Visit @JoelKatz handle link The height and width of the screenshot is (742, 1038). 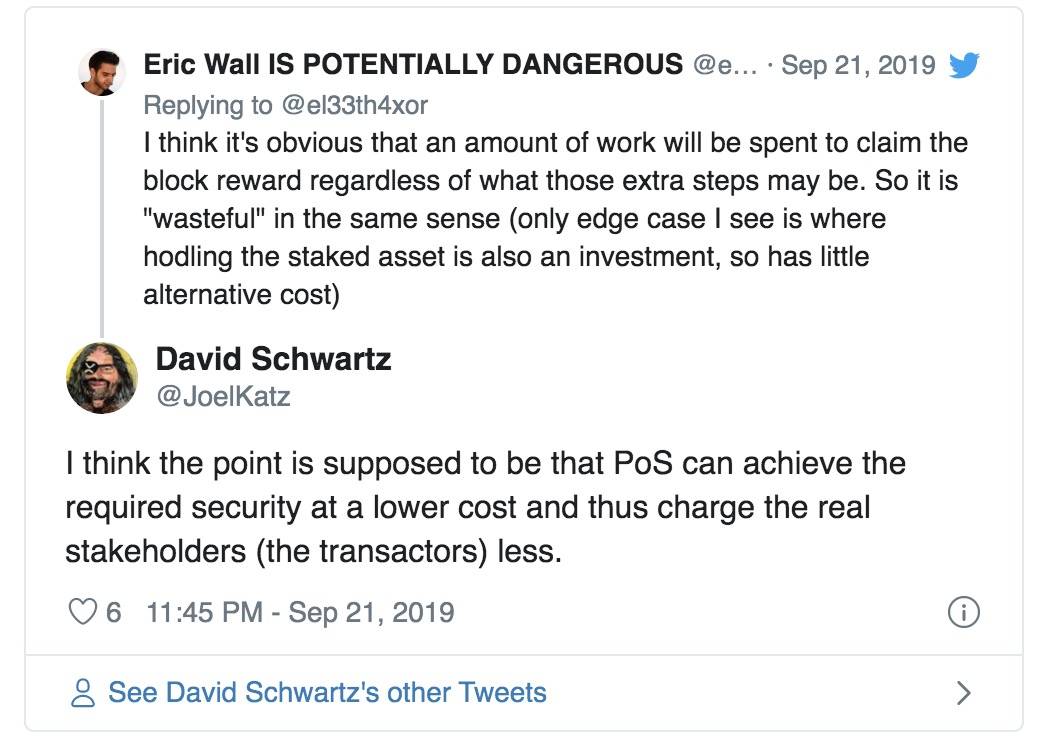(223, 396)
